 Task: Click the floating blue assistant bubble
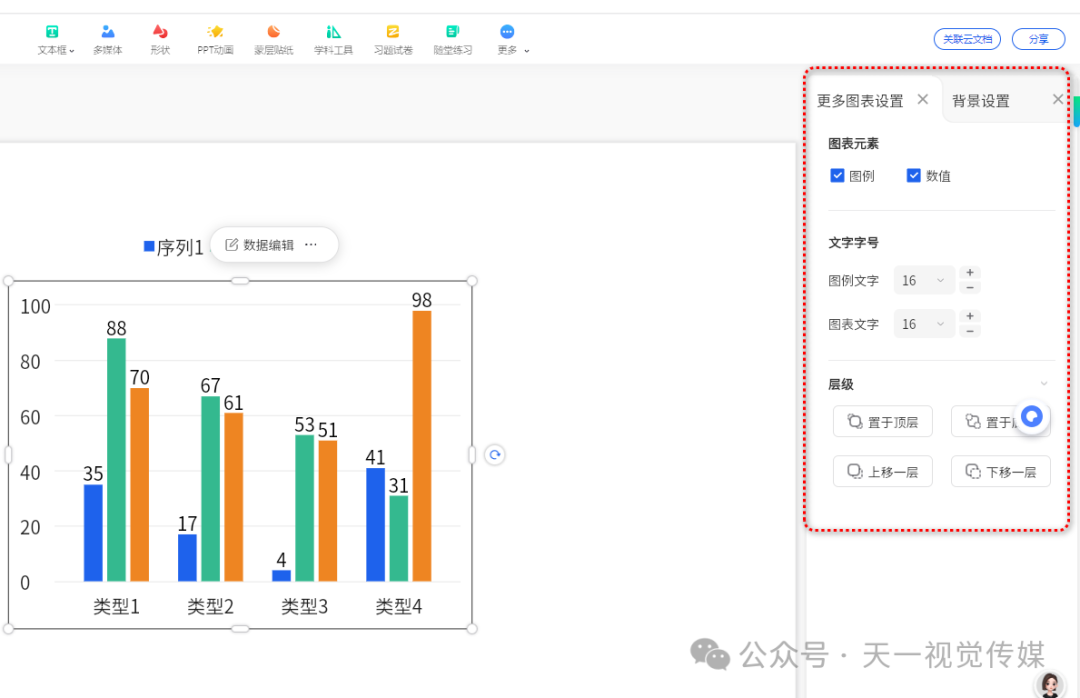(1032, 418)
